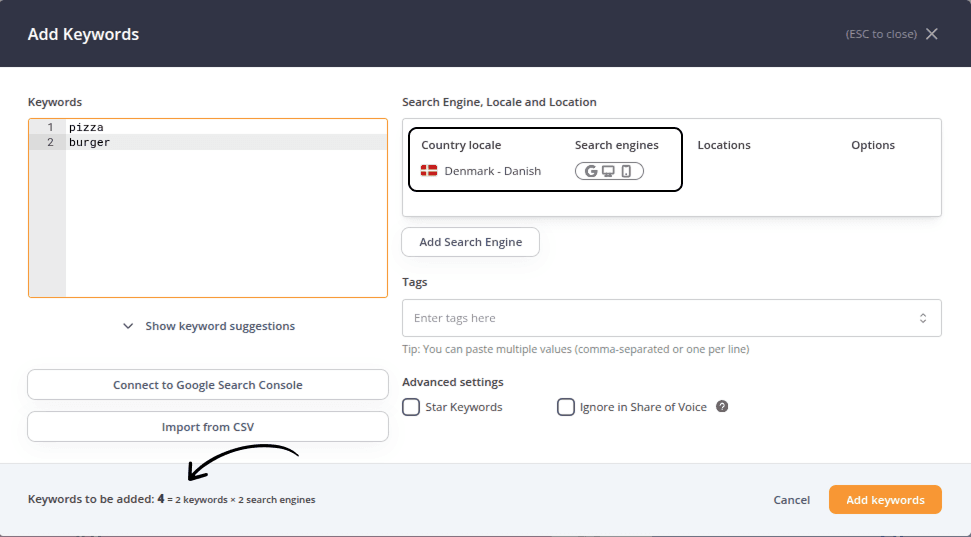The height and width of the screenshot is (537, 971).
Task: Select the Denmark - Danish locale text
Action: click(x=493, y=171)
